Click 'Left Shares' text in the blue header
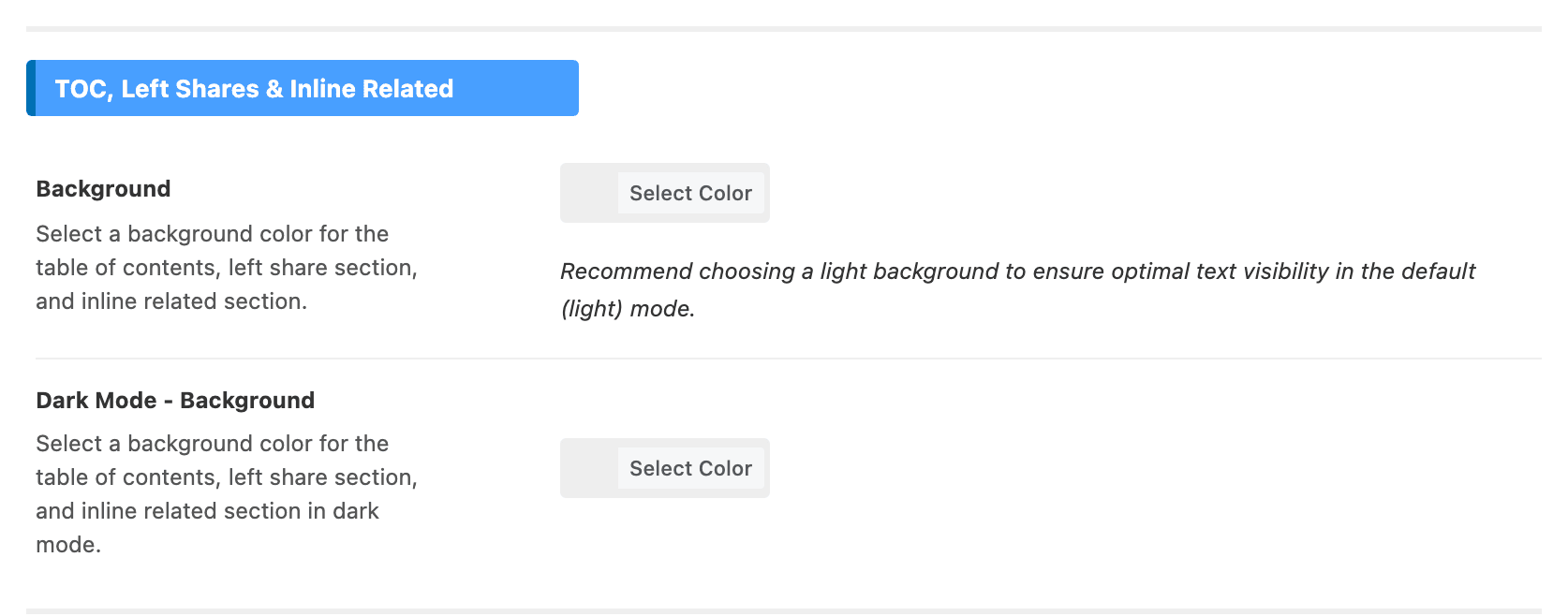This screenshot has width=1568, height=616. 190,89
